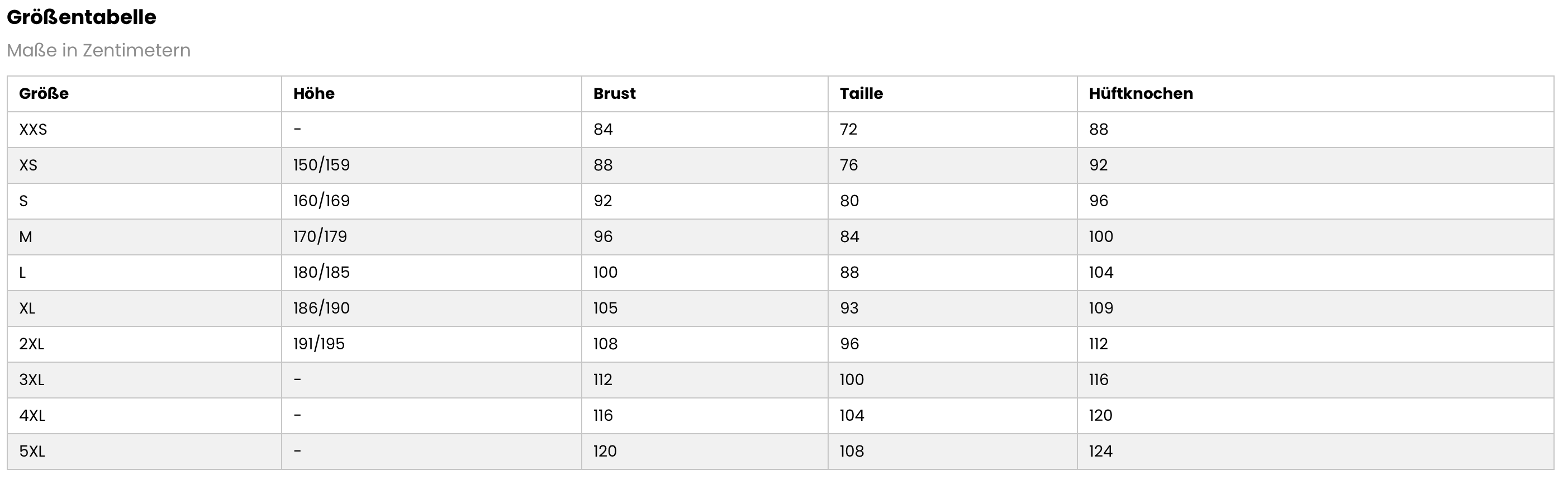Screen dimensions: 1568x484
Task: Click the Größentabelle heading
Action: 82,17
